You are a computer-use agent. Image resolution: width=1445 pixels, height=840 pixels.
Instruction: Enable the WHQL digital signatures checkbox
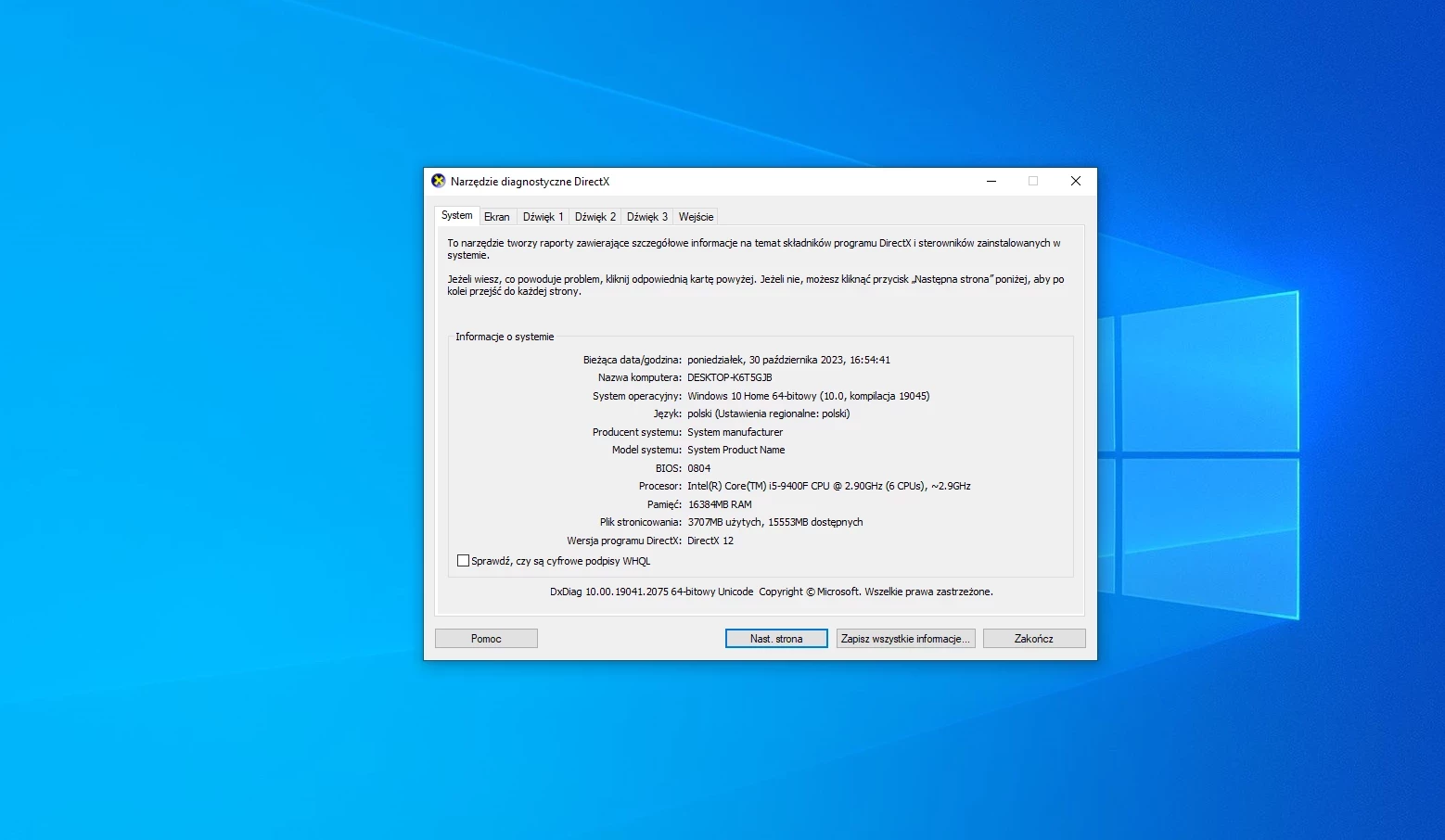463,561
